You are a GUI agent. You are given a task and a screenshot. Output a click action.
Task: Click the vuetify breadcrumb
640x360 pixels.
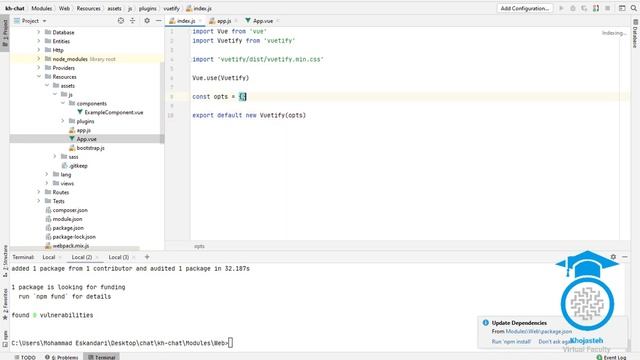point(171,8)
